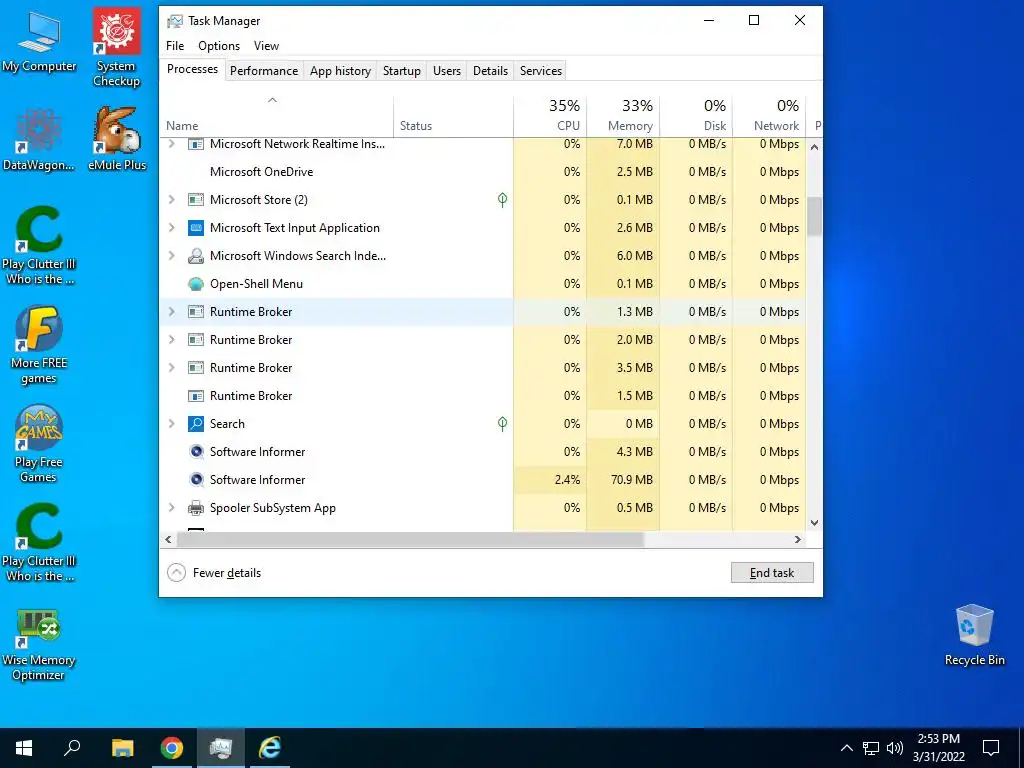Expand the Runtime Broker using 1.3 MB

pos(172,312)
